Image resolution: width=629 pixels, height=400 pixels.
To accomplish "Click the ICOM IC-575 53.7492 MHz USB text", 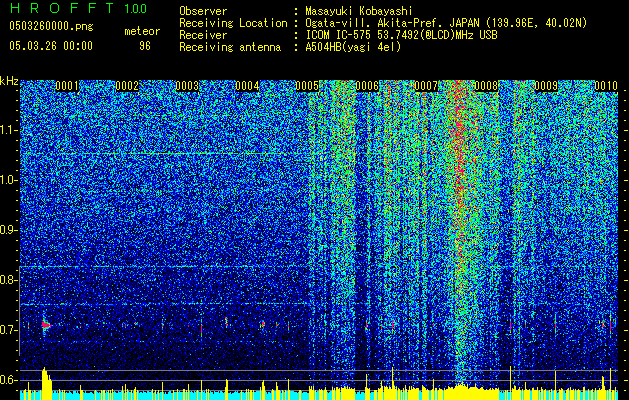I will pos(401,35).
